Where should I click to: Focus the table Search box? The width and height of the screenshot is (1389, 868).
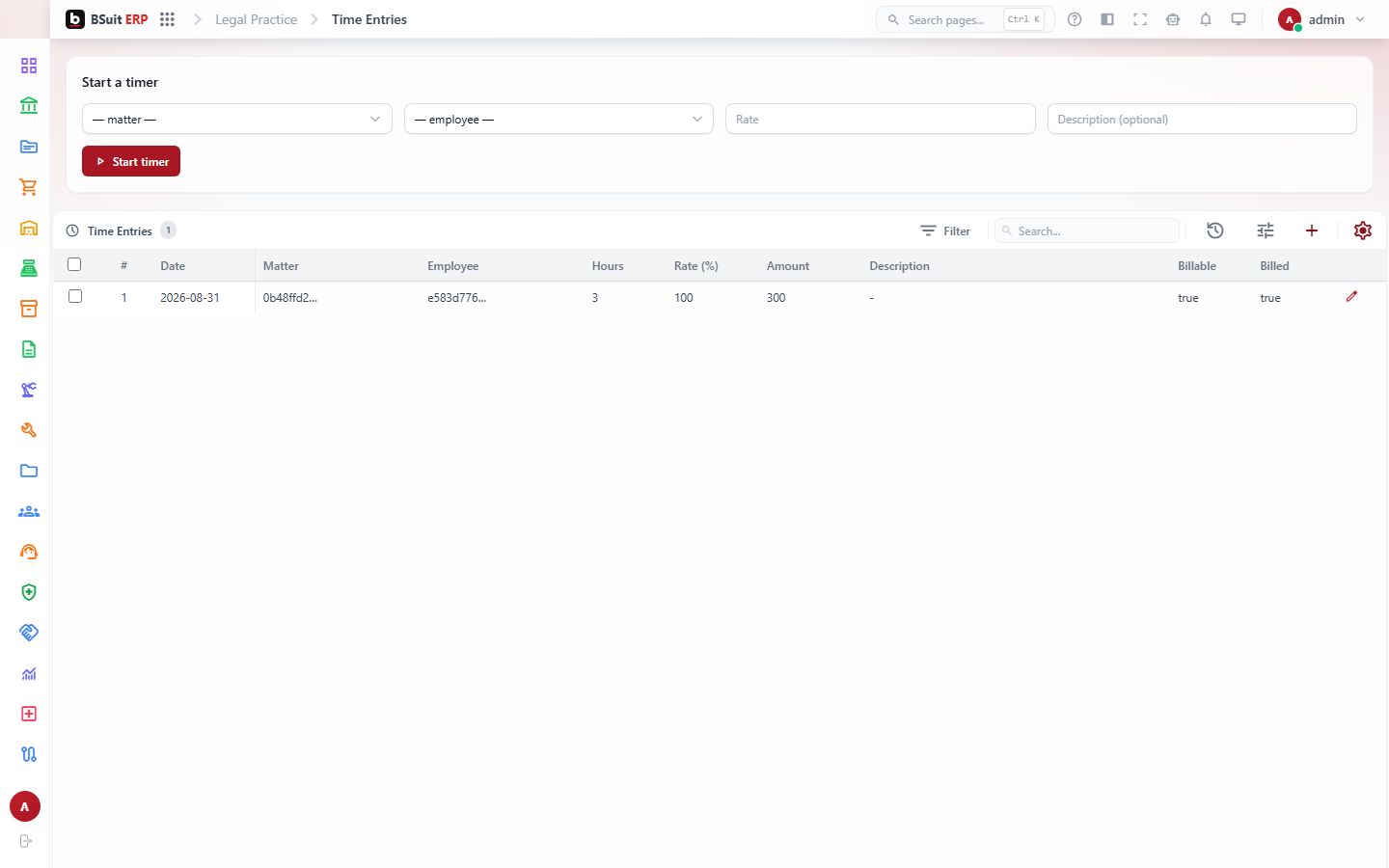pyautogui.click(x=1087, y=231)
